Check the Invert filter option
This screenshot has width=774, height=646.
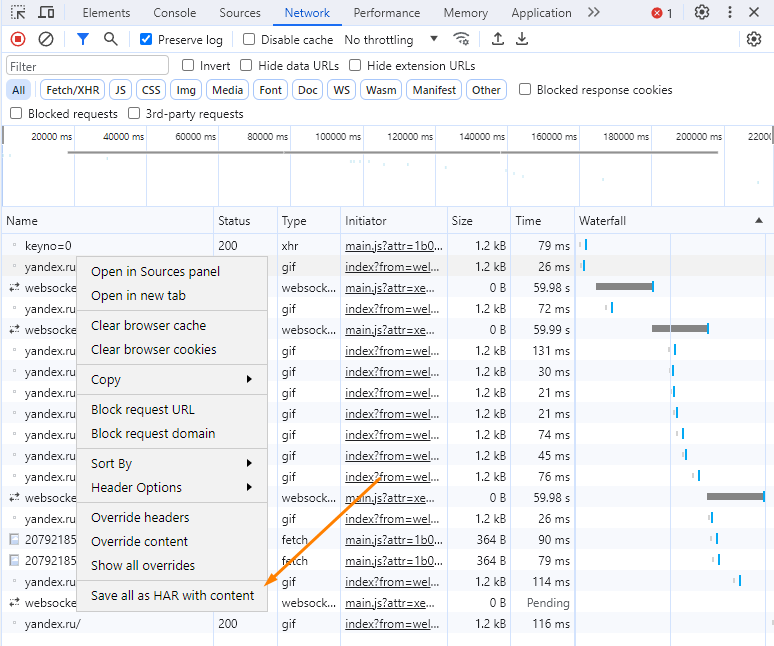coord(188,65)
